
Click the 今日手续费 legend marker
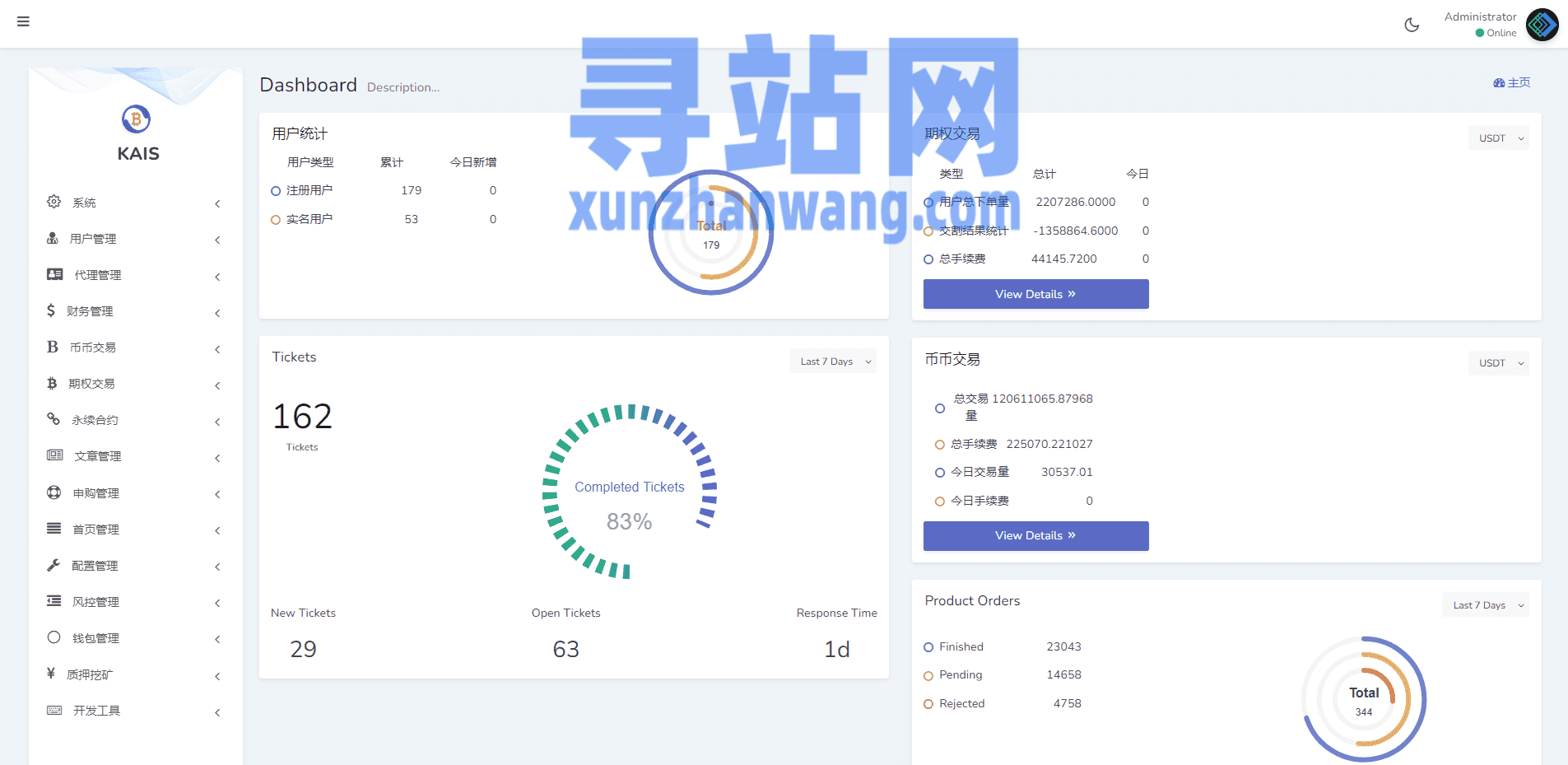[x=940, y=501]
